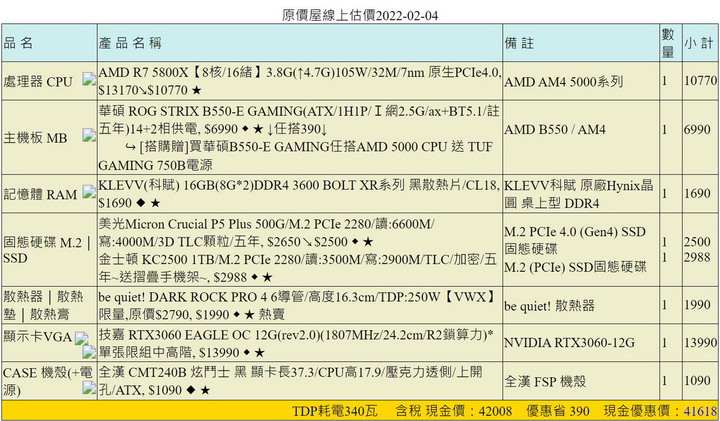720x421 pixels.
Task: Select the 散熱器 | 散熱墊 | 散熱膏 label
Action: coord(43,305)
